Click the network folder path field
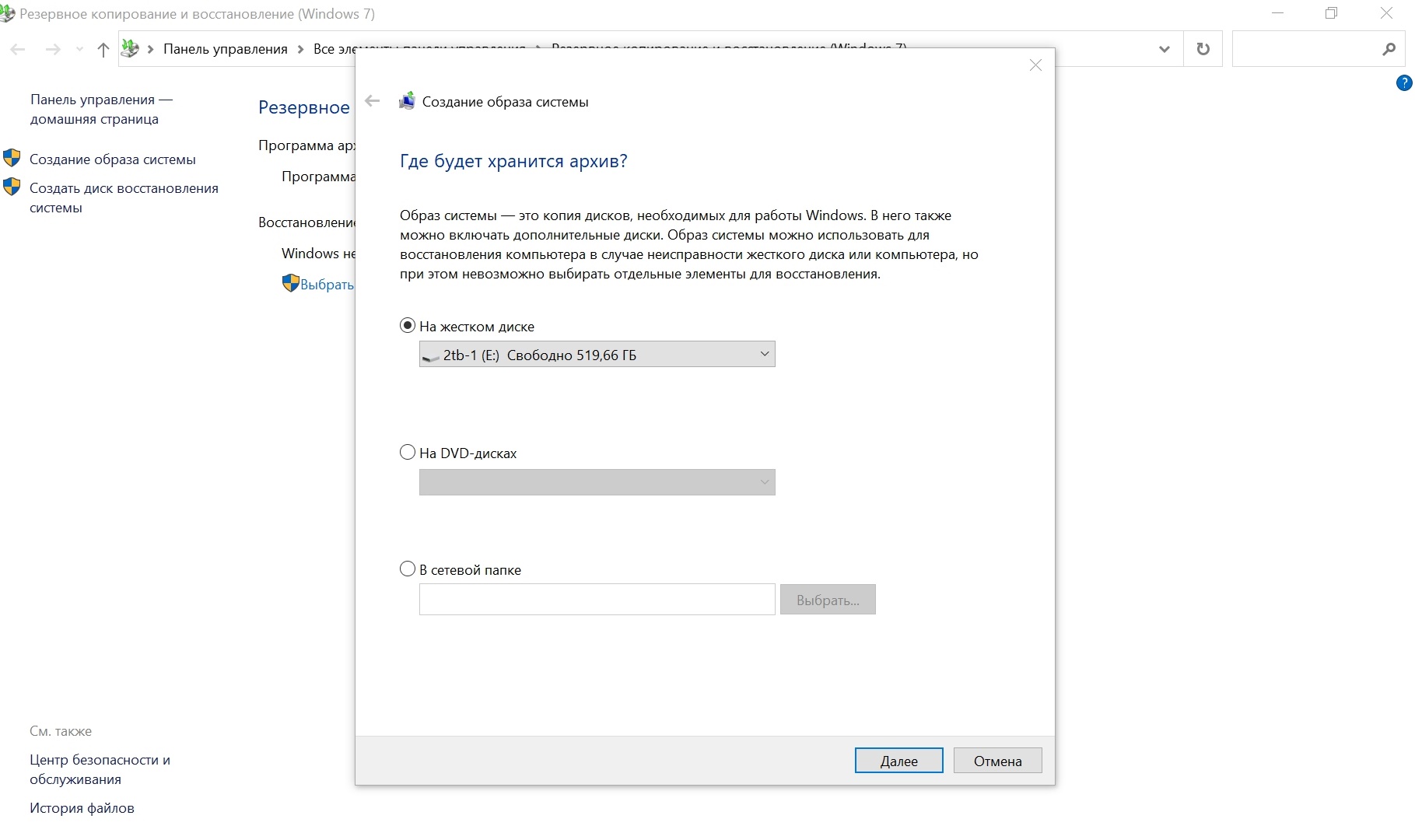Image resolution: width=1415 pixels, height=840 pixels. [x=597, y=600]
